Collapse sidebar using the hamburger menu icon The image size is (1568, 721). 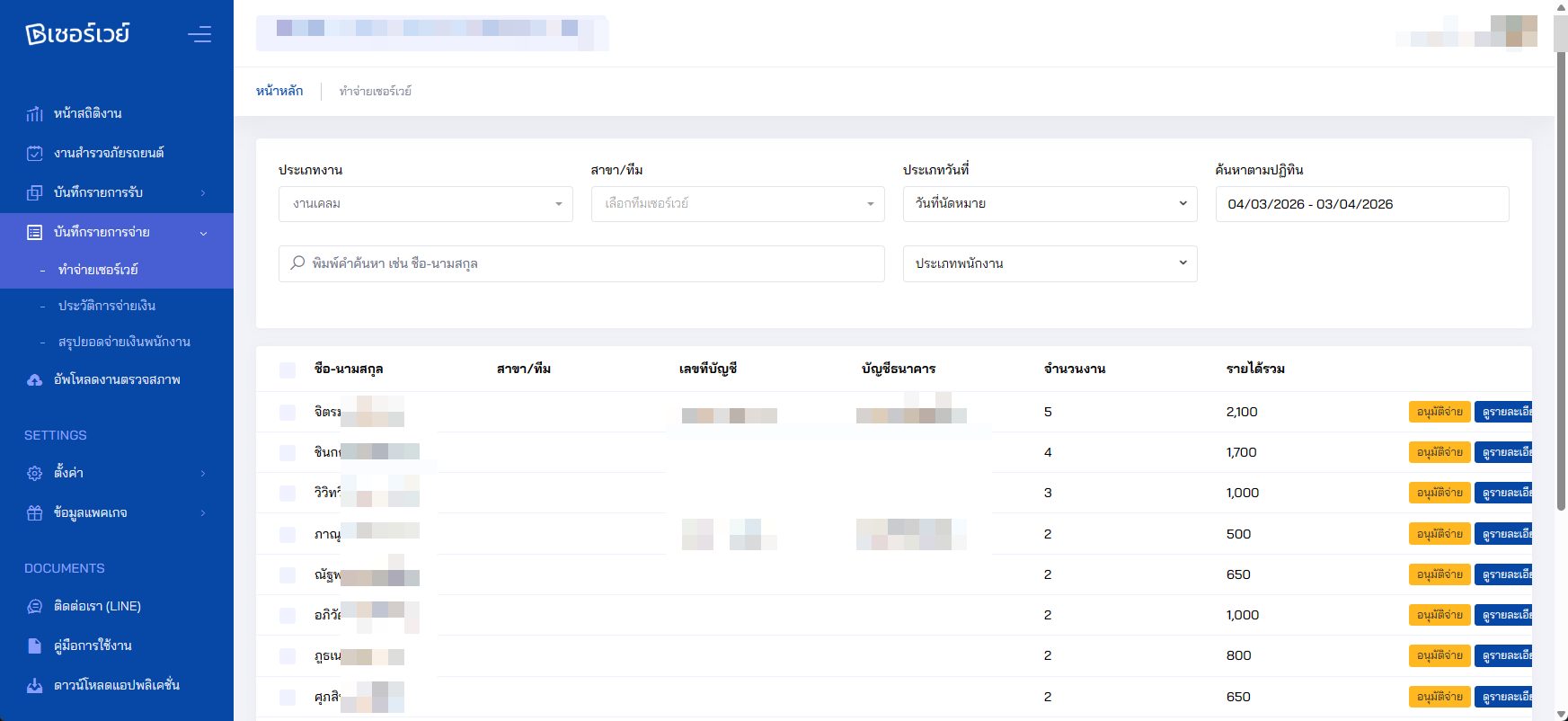tap(199, 34)
